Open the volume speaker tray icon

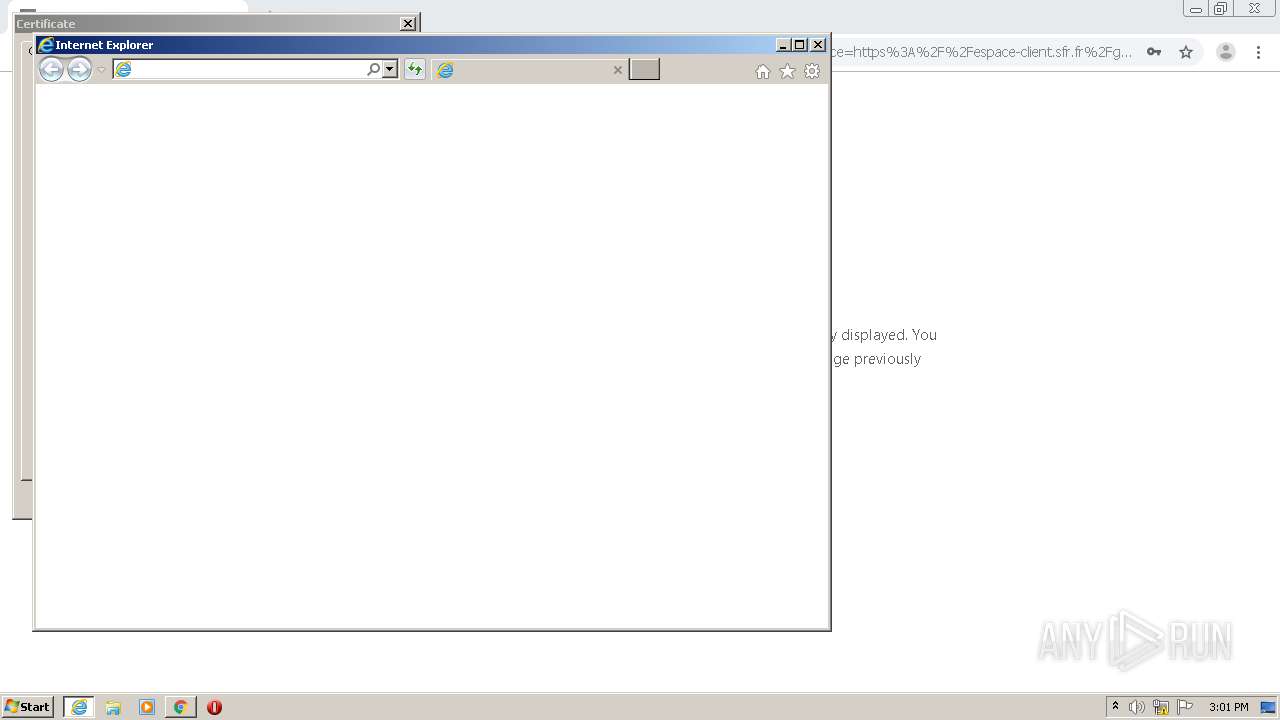(1137, 707)
